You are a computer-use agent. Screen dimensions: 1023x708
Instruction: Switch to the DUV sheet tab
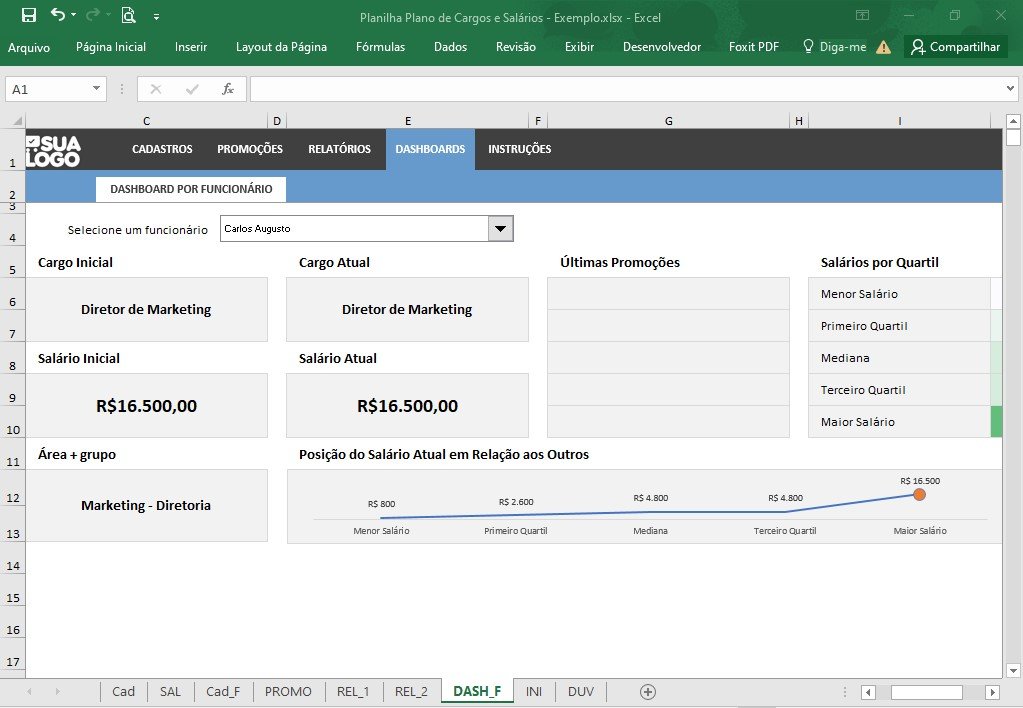click(x=581, y=692)
